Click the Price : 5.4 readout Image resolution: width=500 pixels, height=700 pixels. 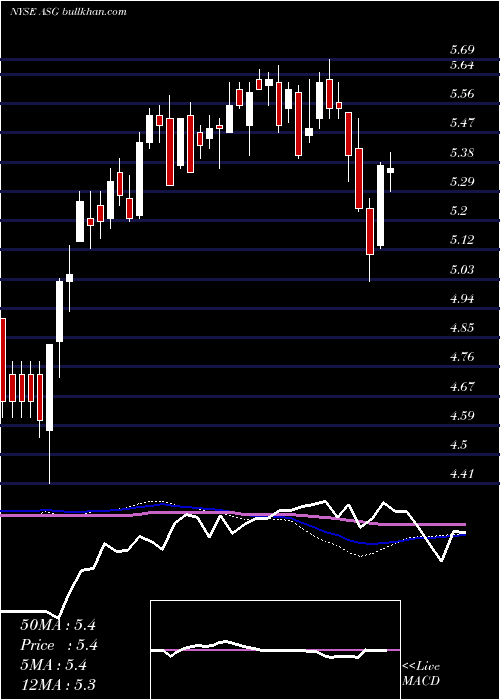(x=59, y=645)
